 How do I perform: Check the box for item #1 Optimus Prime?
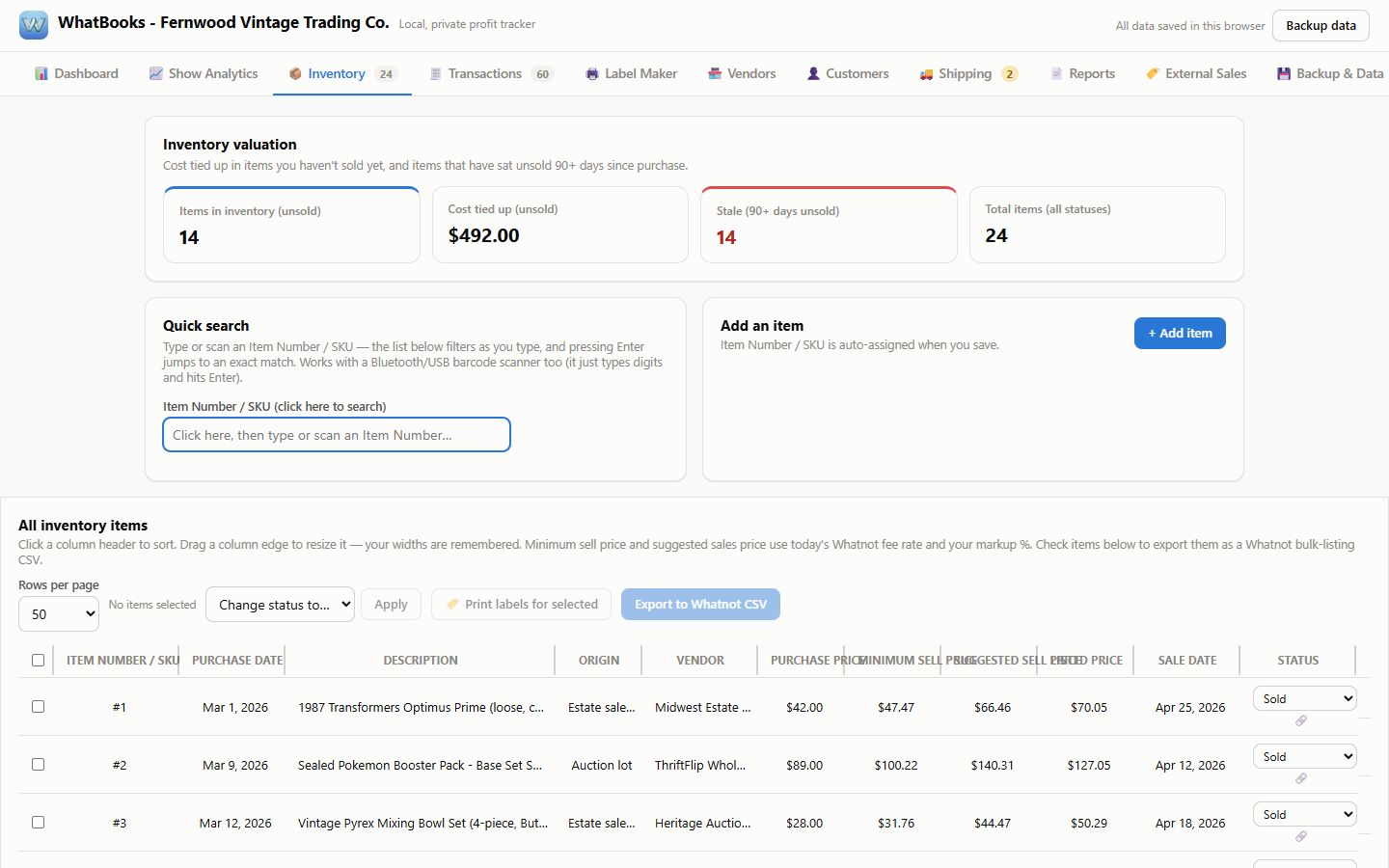[x=38, y=707]
